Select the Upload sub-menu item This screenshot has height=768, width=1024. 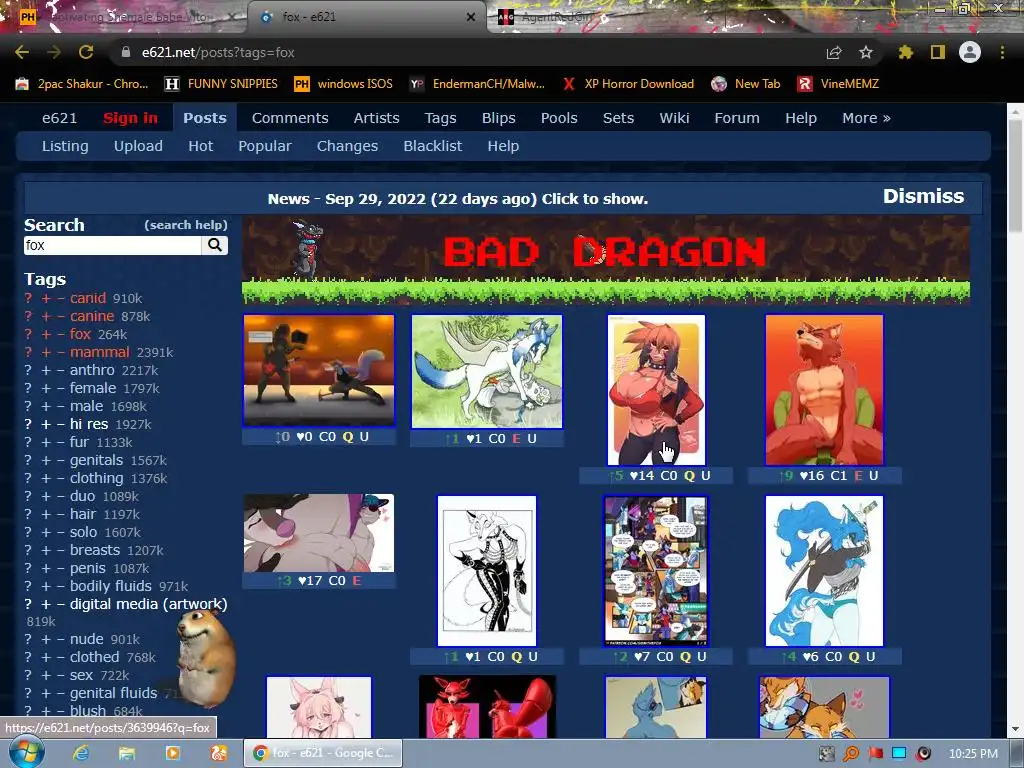pyautogui.click(x=138, y=146)
